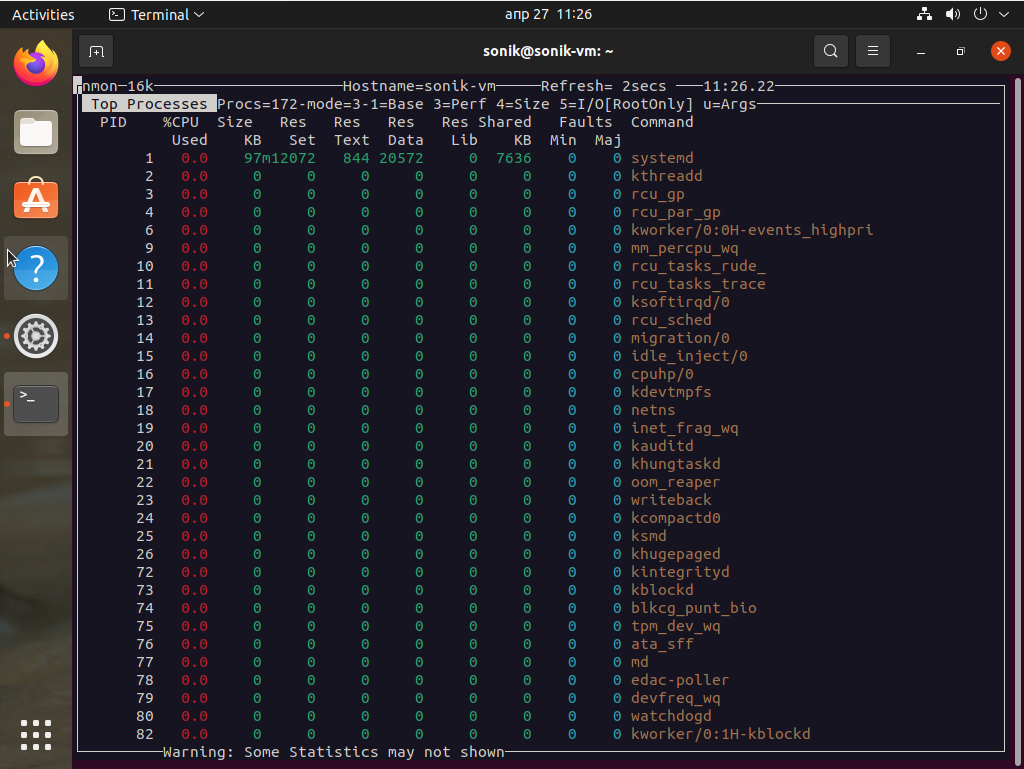Open Settings gear in dock

coord(36,336)
